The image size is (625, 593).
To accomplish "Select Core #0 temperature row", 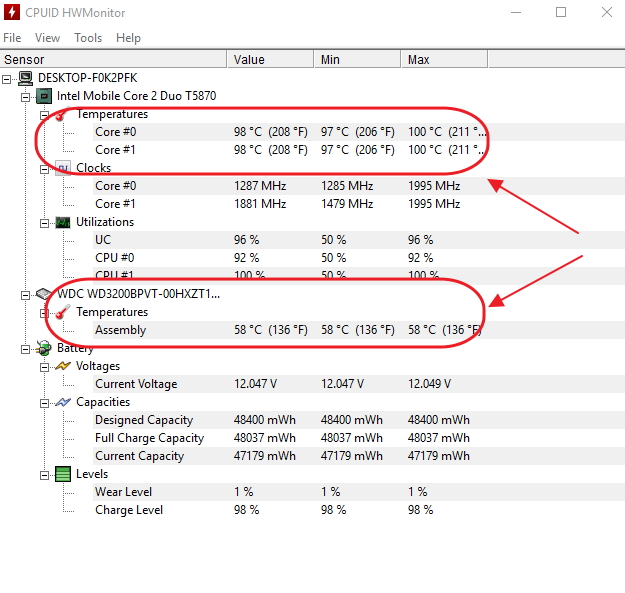I will (359, 132).
